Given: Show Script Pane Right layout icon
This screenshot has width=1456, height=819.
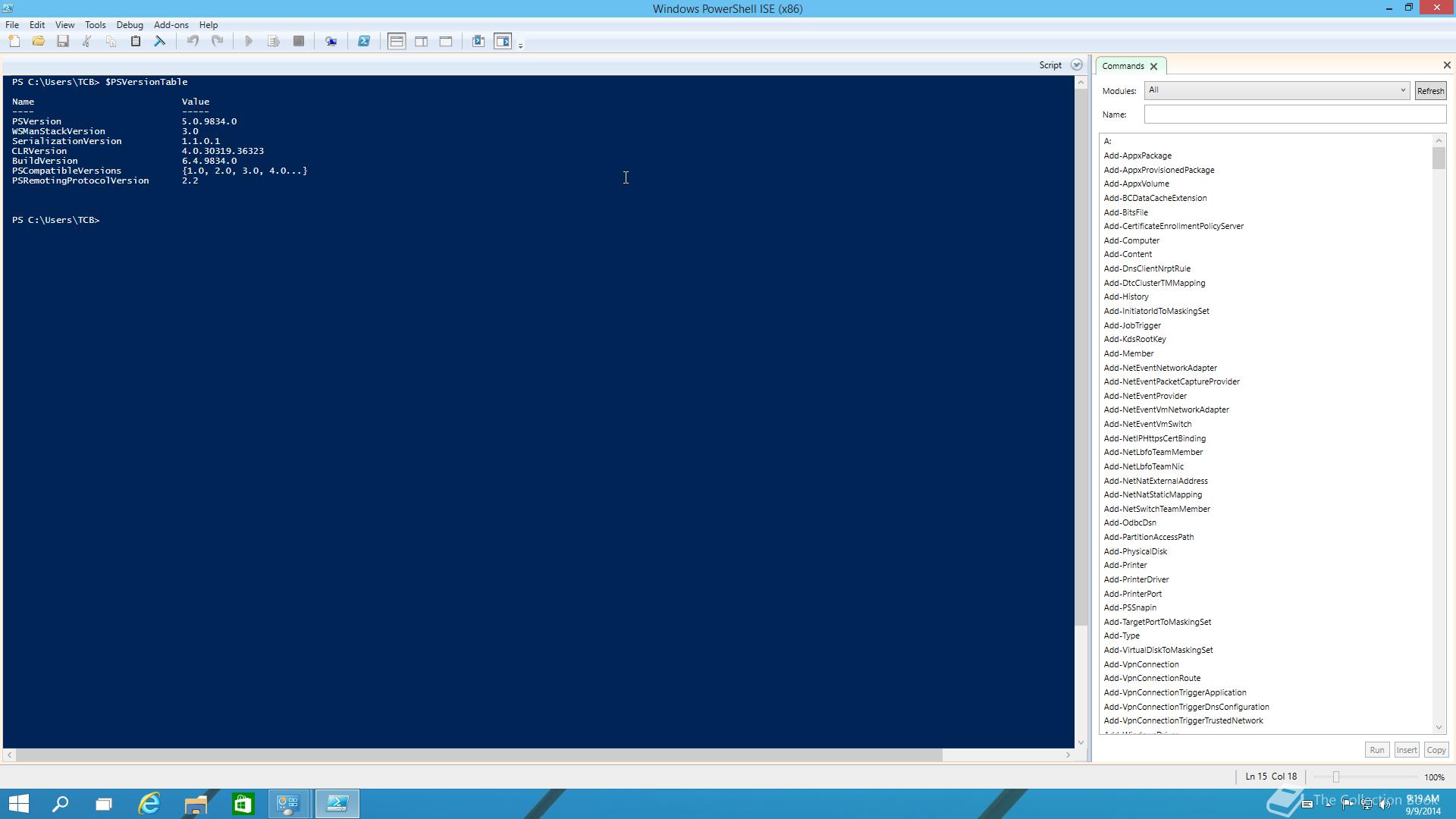Looking at the screenshot, I should pos(422,42).
